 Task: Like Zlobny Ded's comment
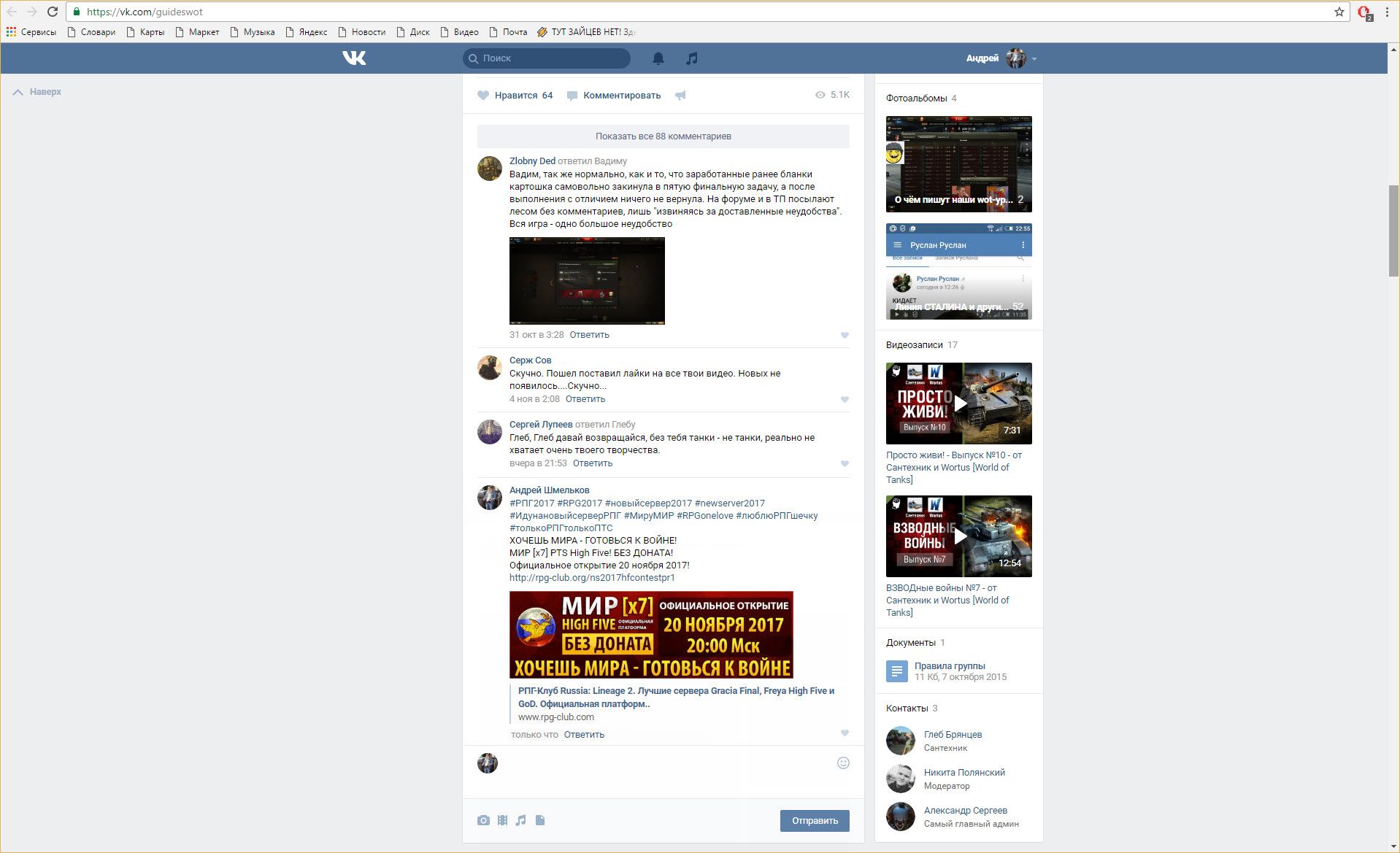pos(845,335)
